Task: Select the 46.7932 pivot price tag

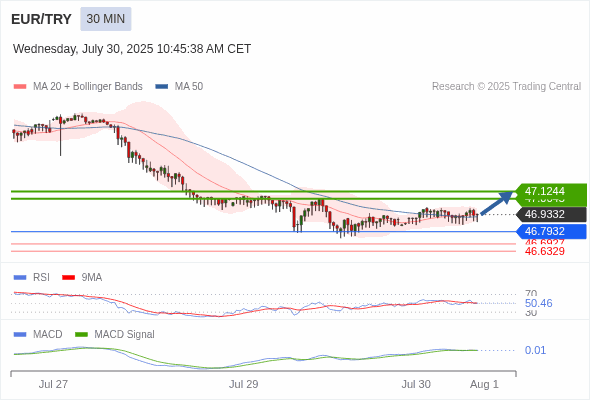Action: click(x=551, y=231)
